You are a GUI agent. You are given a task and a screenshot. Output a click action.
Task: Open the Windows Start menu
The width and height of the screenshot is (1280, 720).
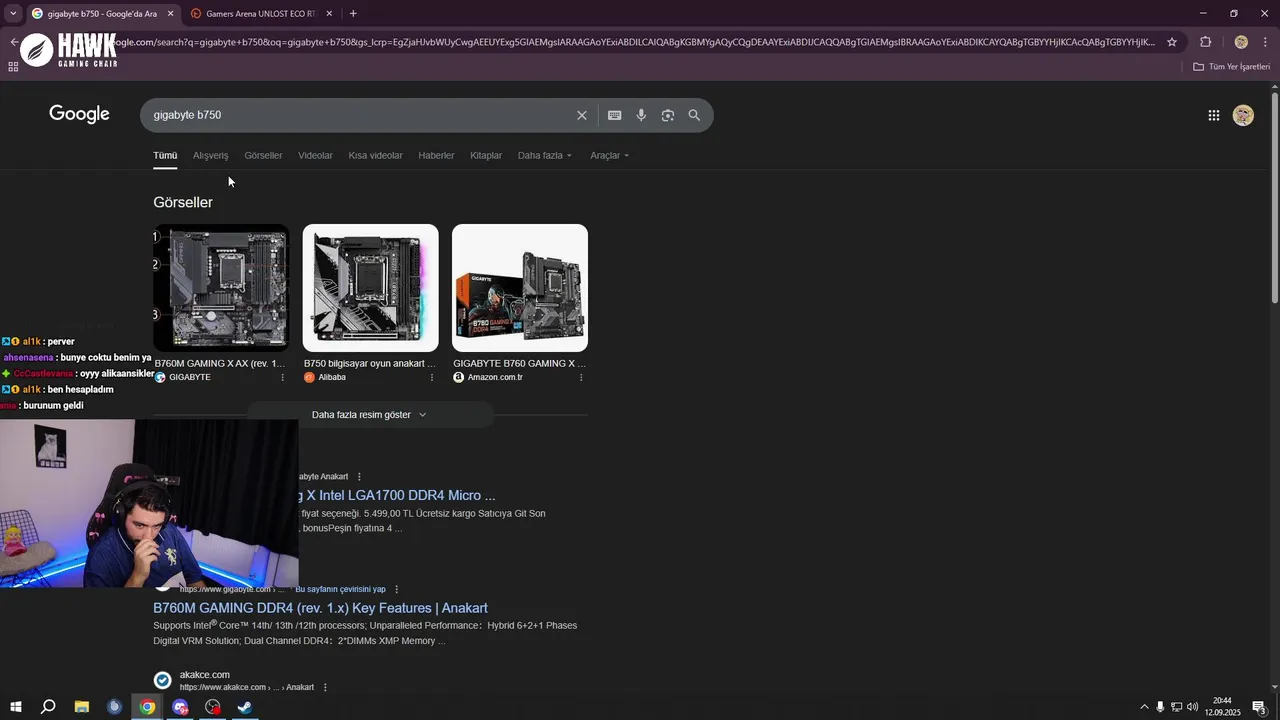point(16,707)
